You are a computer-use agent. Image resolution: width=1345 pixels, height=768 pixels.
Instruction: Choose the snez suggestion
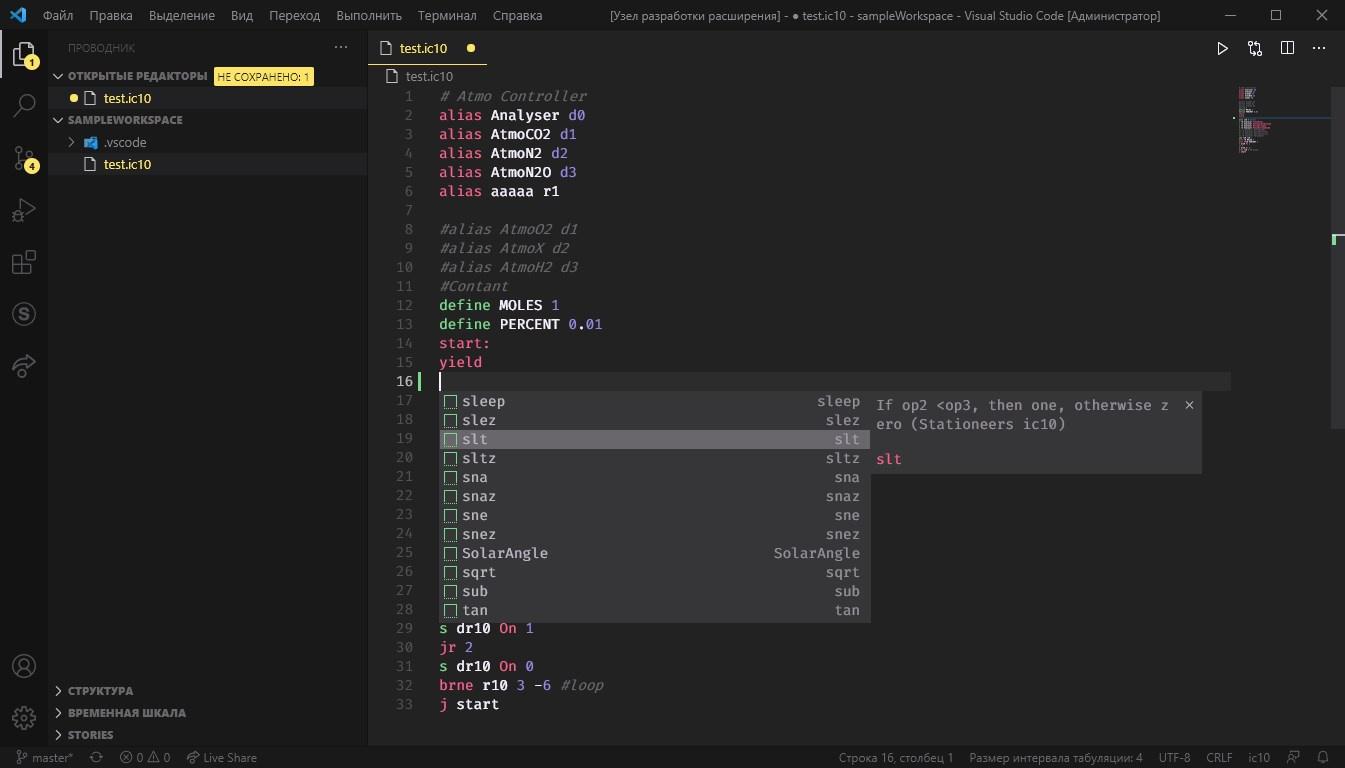(x=655, y=534)
